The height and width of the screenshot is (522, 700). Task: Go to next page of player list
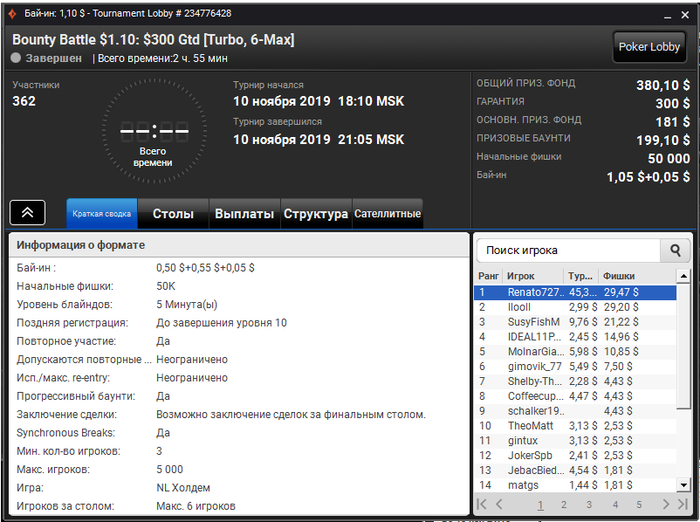point(666,504)
